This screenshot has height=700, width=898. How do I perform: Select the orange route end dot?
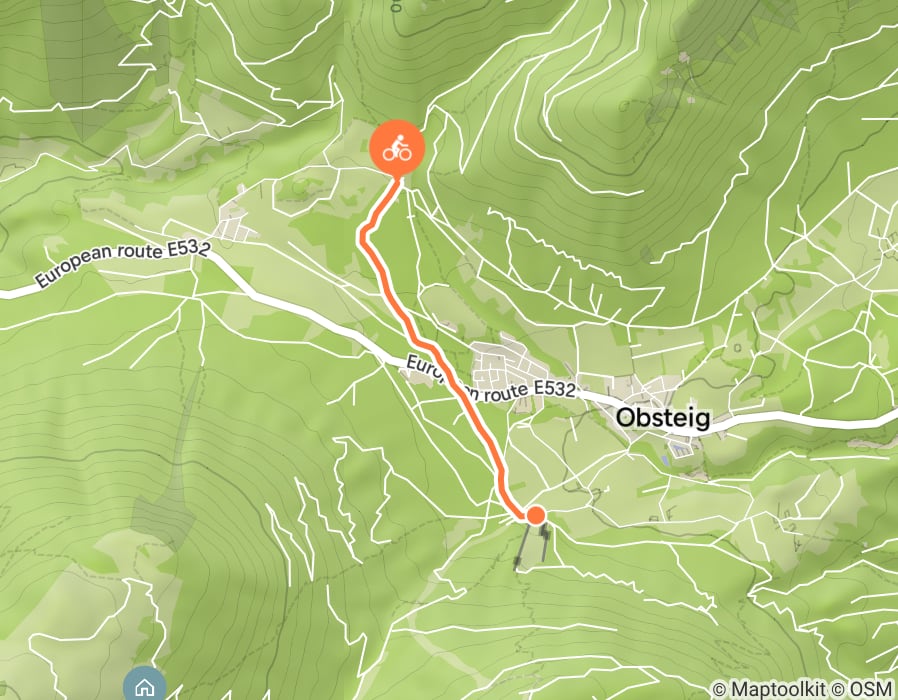pyautogui.click(x=535, y=516)
